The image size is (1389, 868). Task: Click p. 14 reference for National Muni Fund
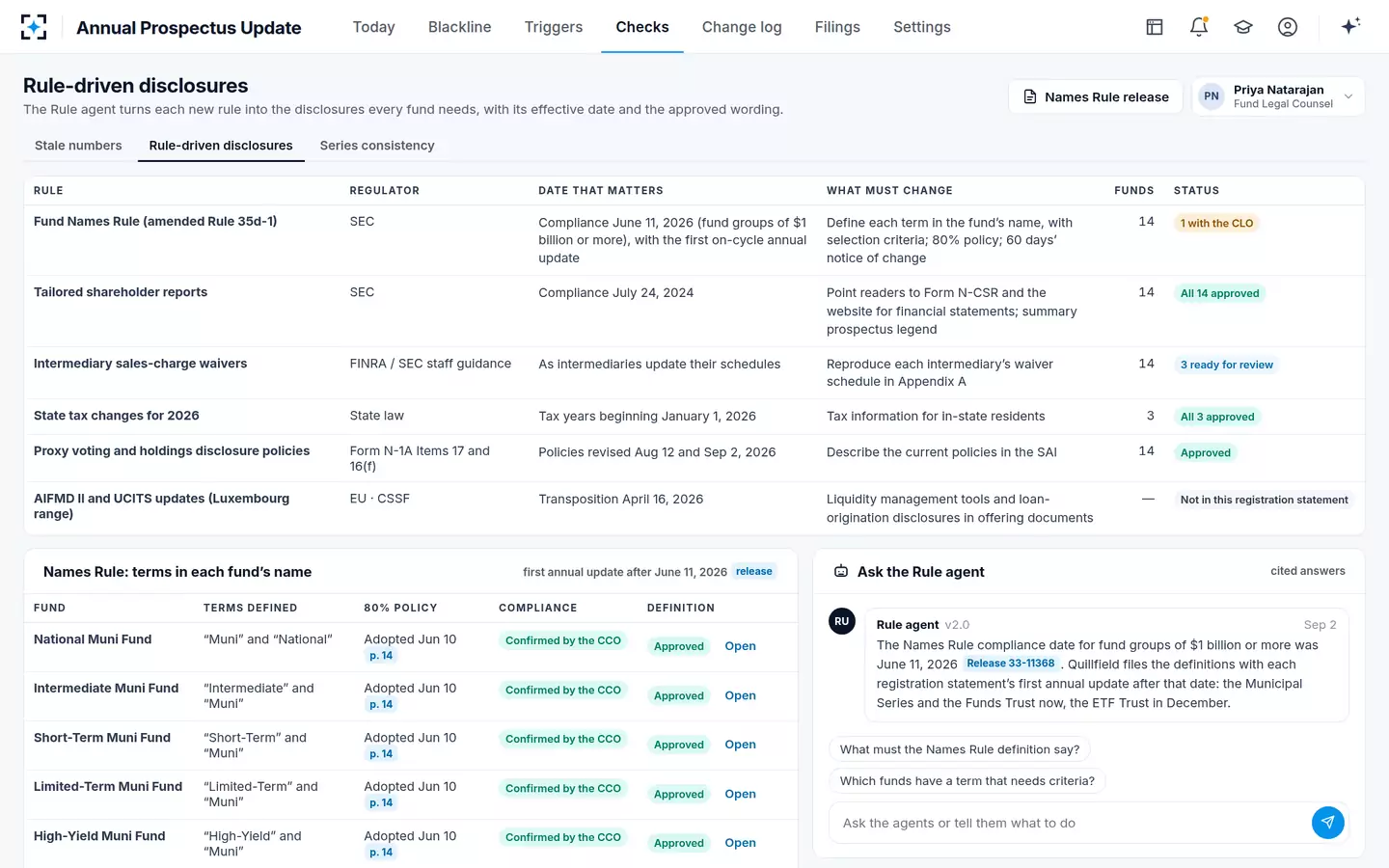point(381,656)
